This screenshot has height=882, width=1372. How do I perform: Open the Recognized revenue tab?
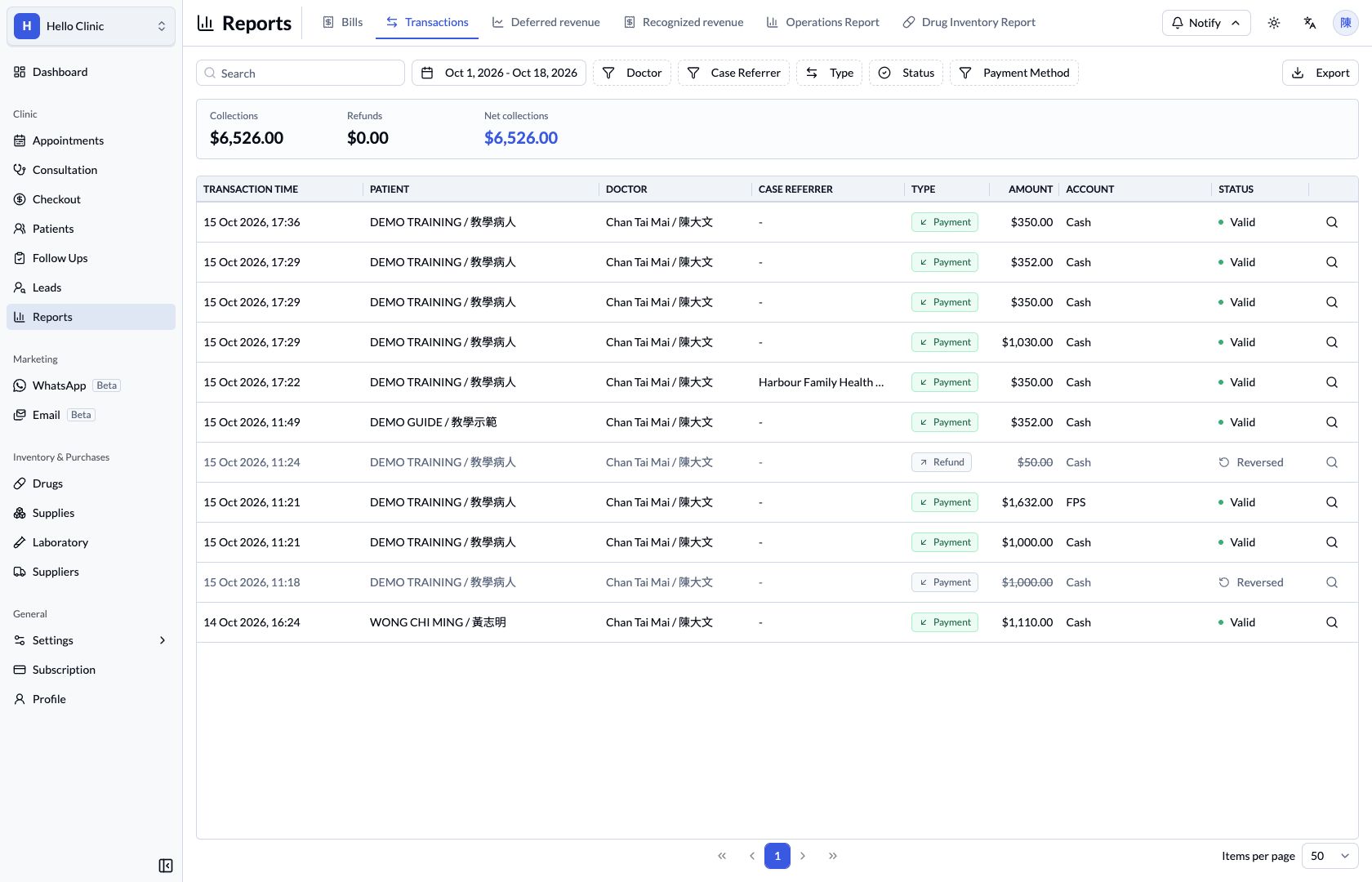tap(684, 22)
